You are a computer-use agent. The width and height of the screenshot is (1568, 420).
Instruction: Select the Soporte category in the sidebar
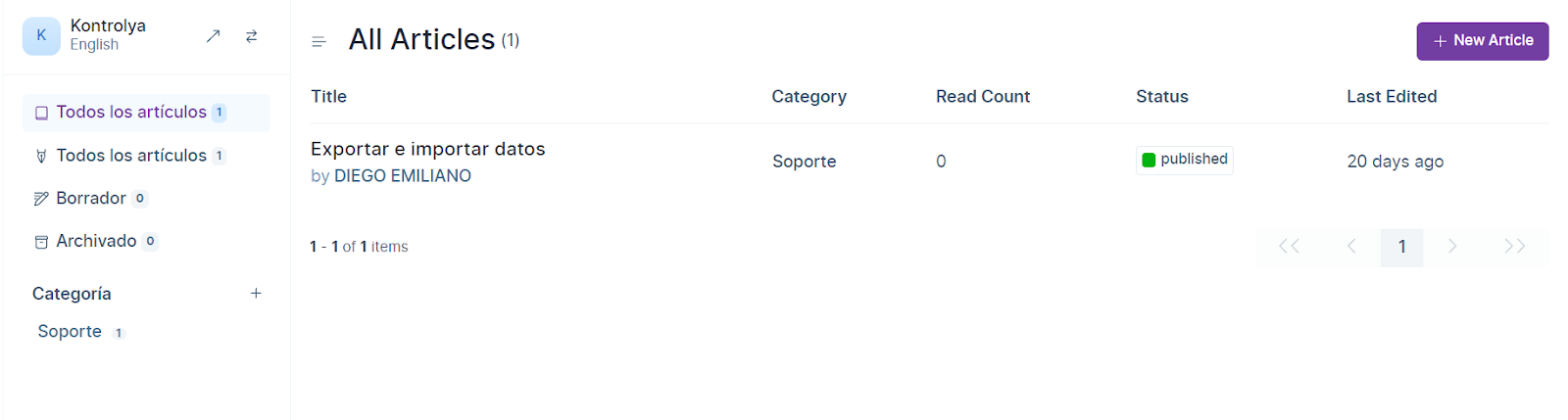(70, 332)
